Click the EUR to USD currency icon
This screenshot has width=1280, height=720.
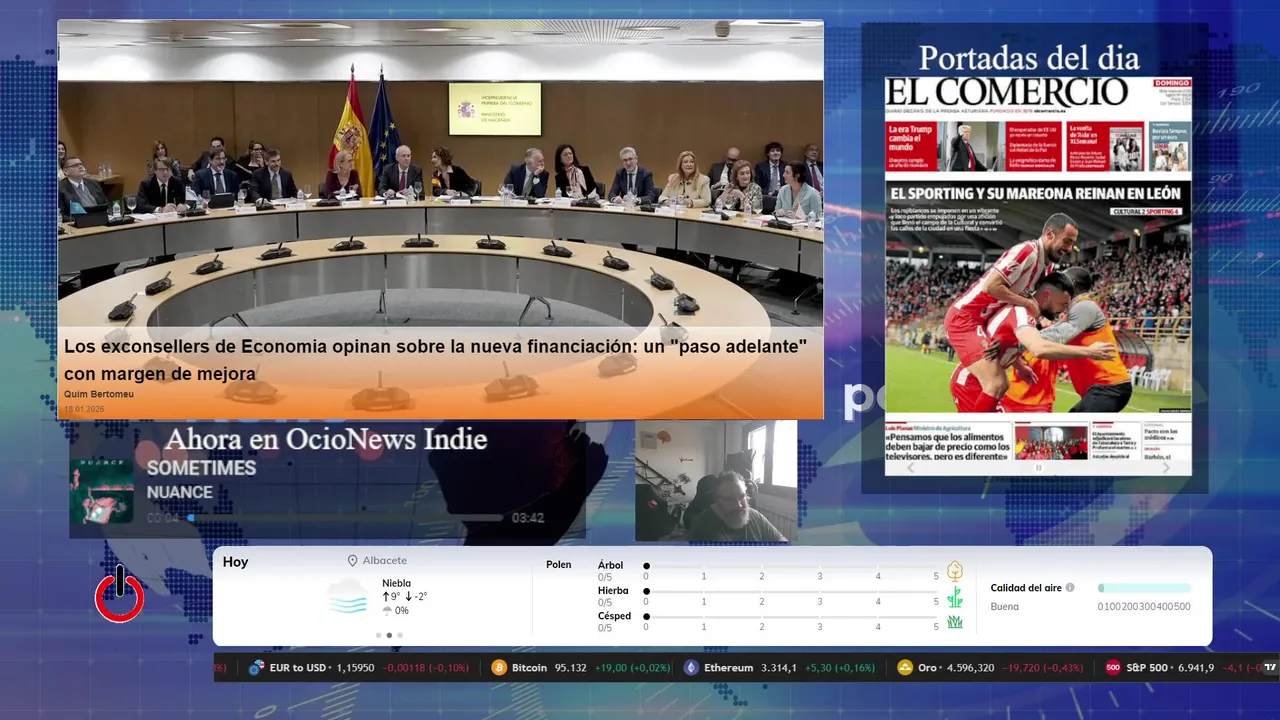click(x=256, y=668)
